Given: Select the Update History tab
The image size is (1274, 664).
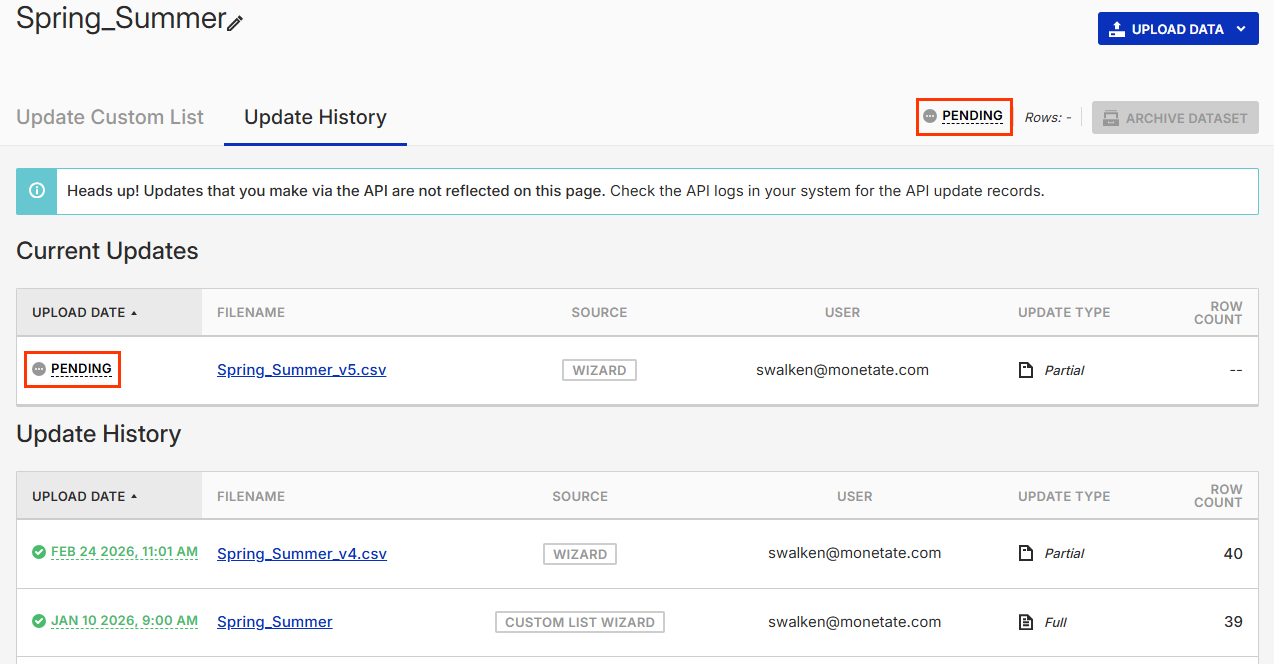Looking at the screenshot, I should [315, 117].
